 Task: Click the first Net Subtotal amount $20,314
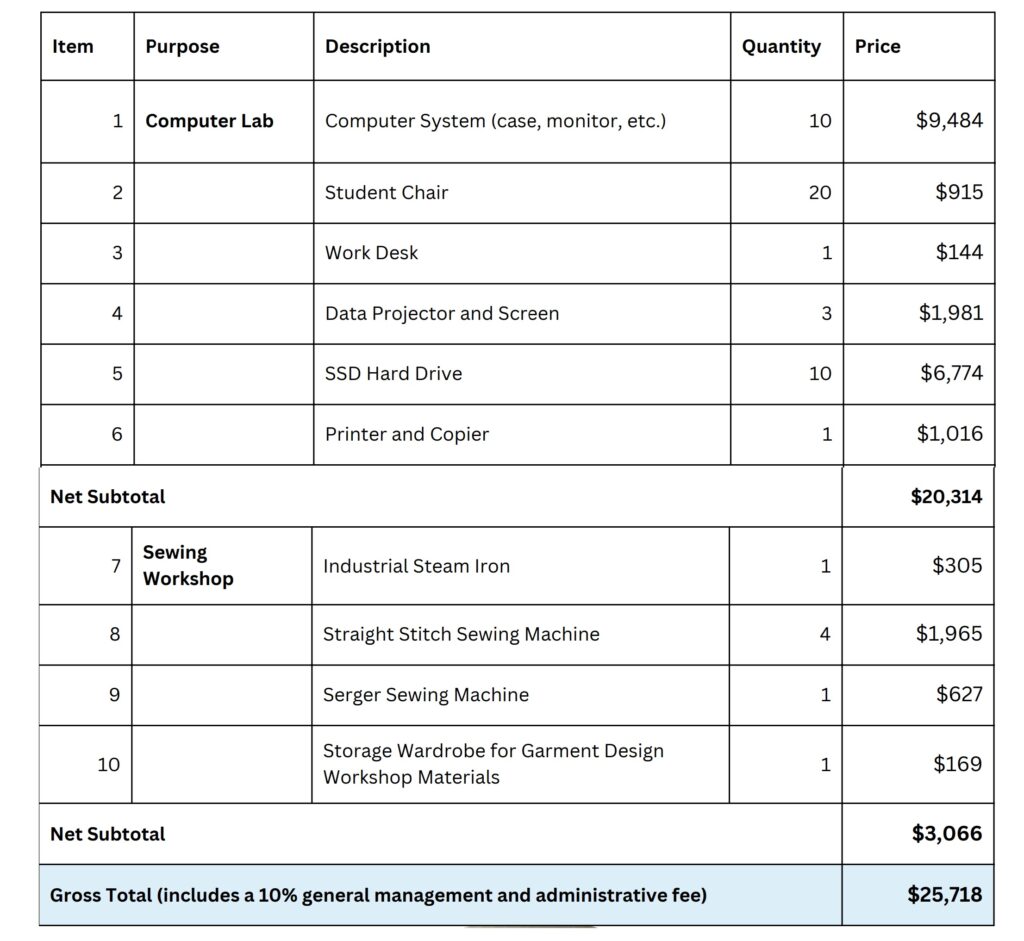[946, 497]
